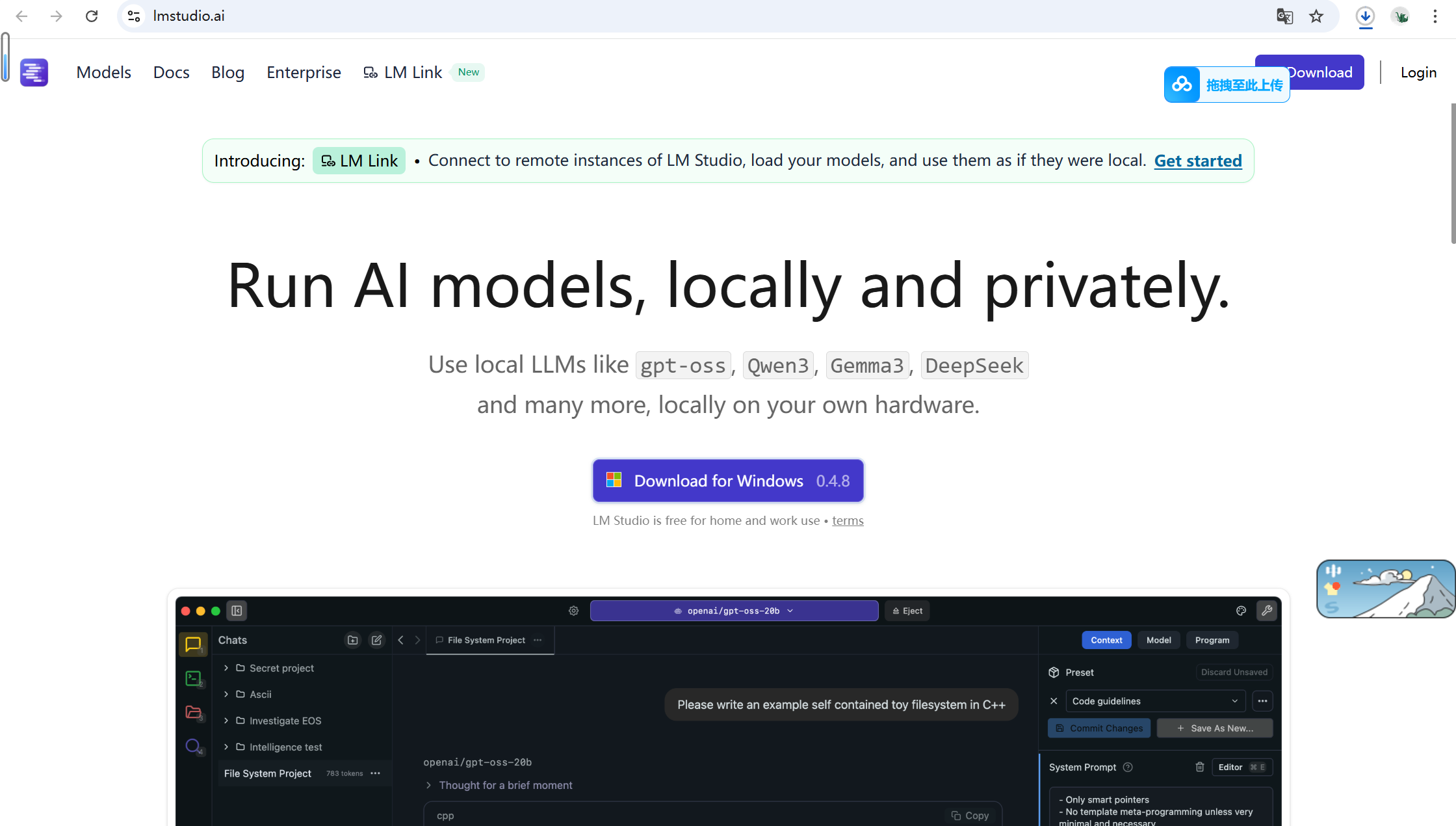Reload the page
This screenshot has width=1456, height=826.
pyautogui.click(x=92, y=16)
